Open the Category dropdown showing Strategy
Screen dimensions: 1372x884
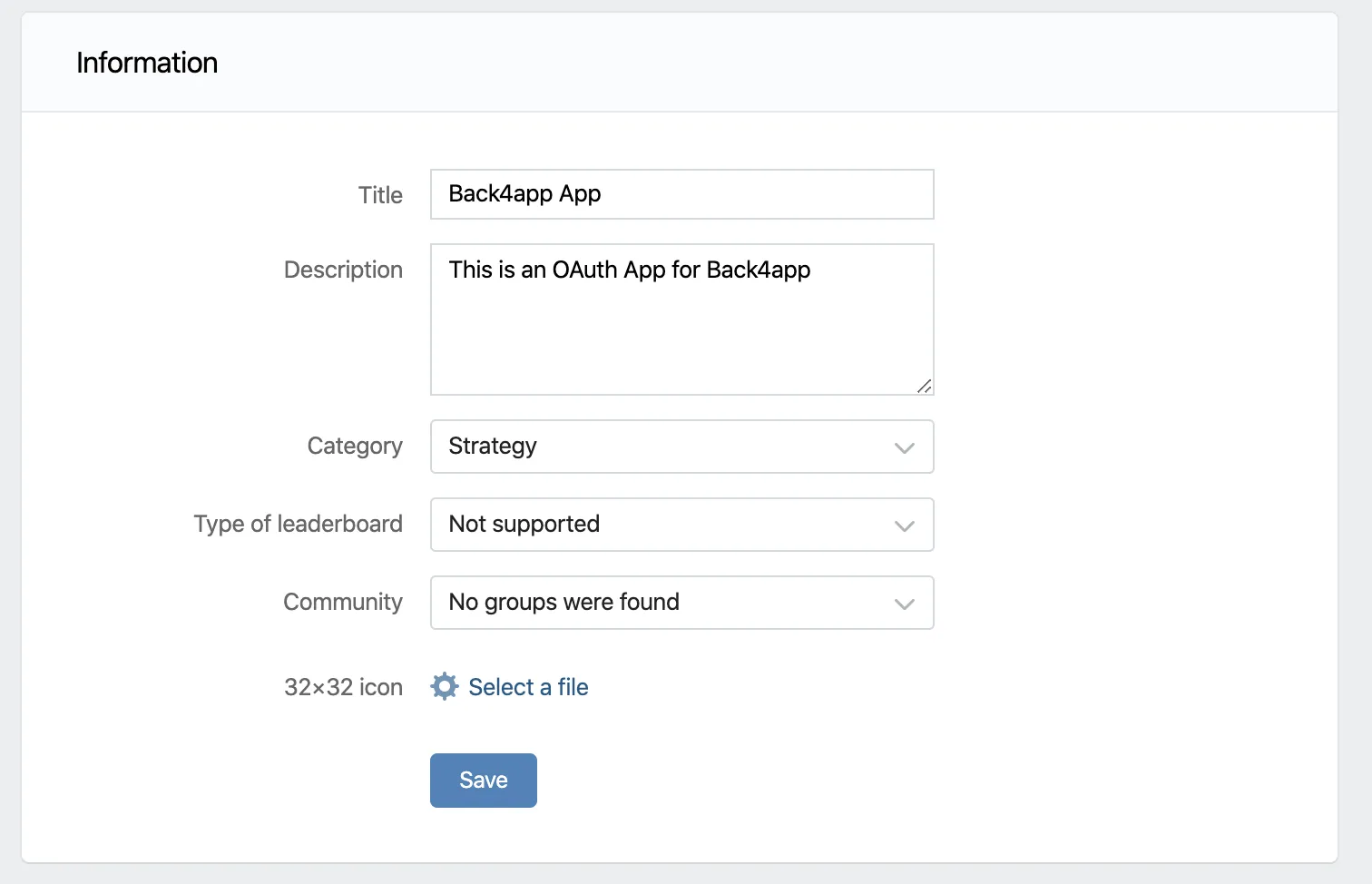pyautogui.click(x=682, y=447)
